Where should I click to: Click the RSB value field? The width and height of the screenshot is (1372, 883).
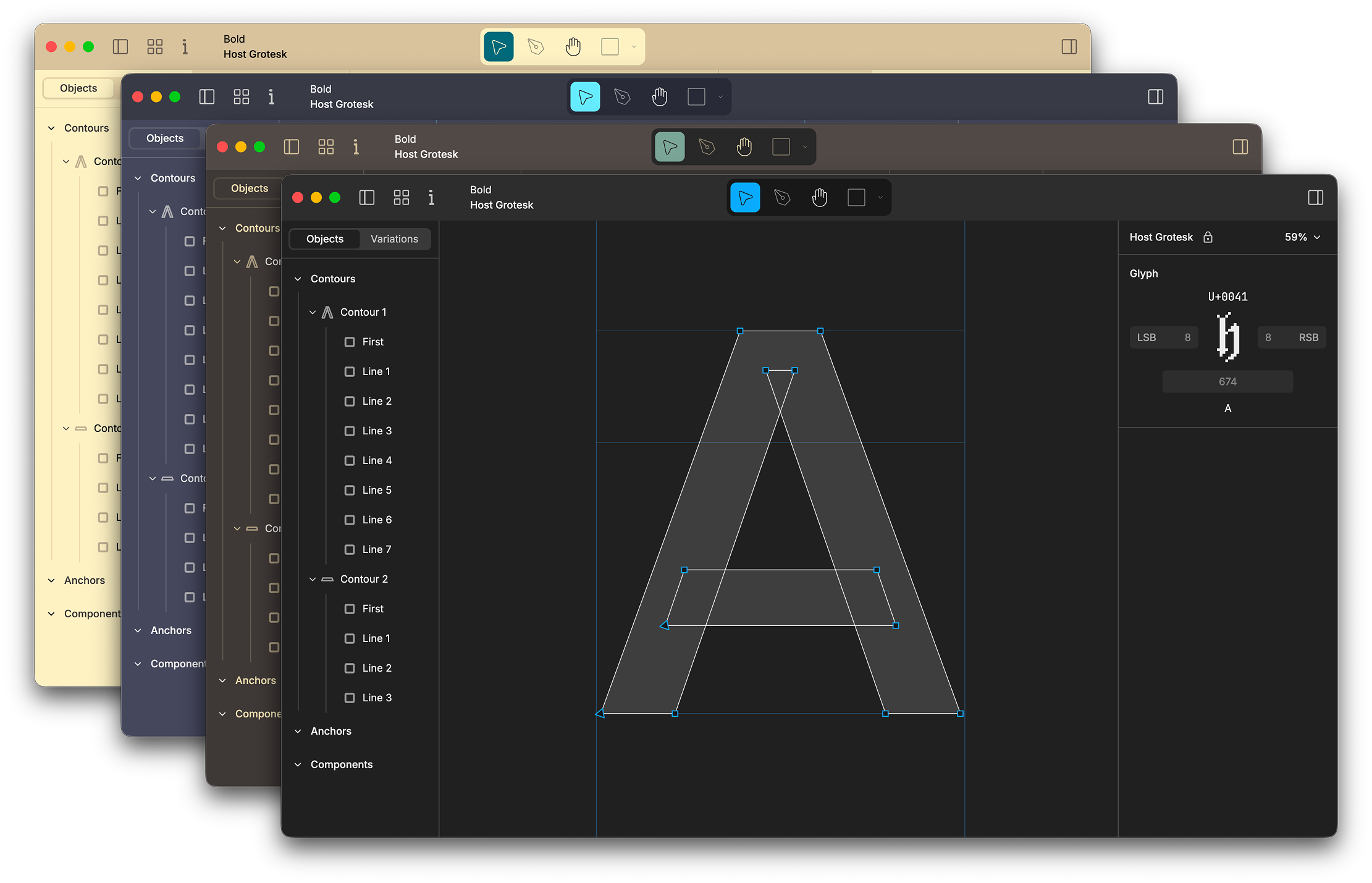pyautogui.click(x=1292, y=338)
